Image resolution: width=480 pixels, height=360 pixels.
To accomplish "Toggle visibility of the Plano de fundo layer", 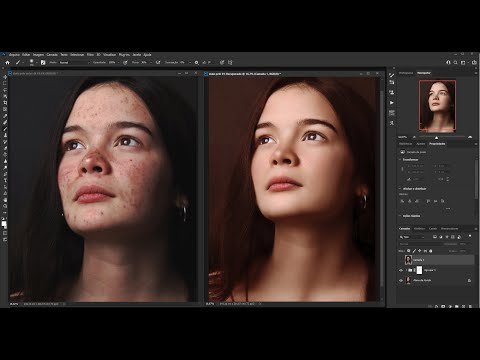I will pos(401,281).
